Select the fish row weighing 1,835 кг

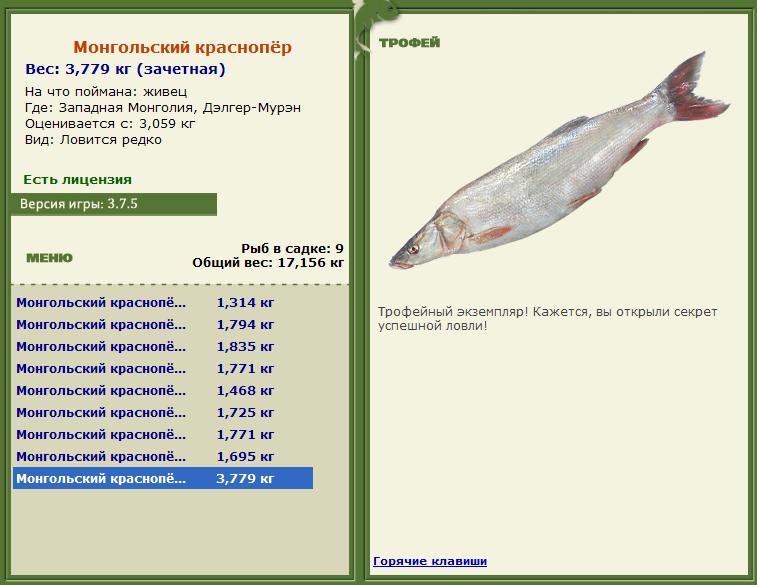tap(163, 347)
